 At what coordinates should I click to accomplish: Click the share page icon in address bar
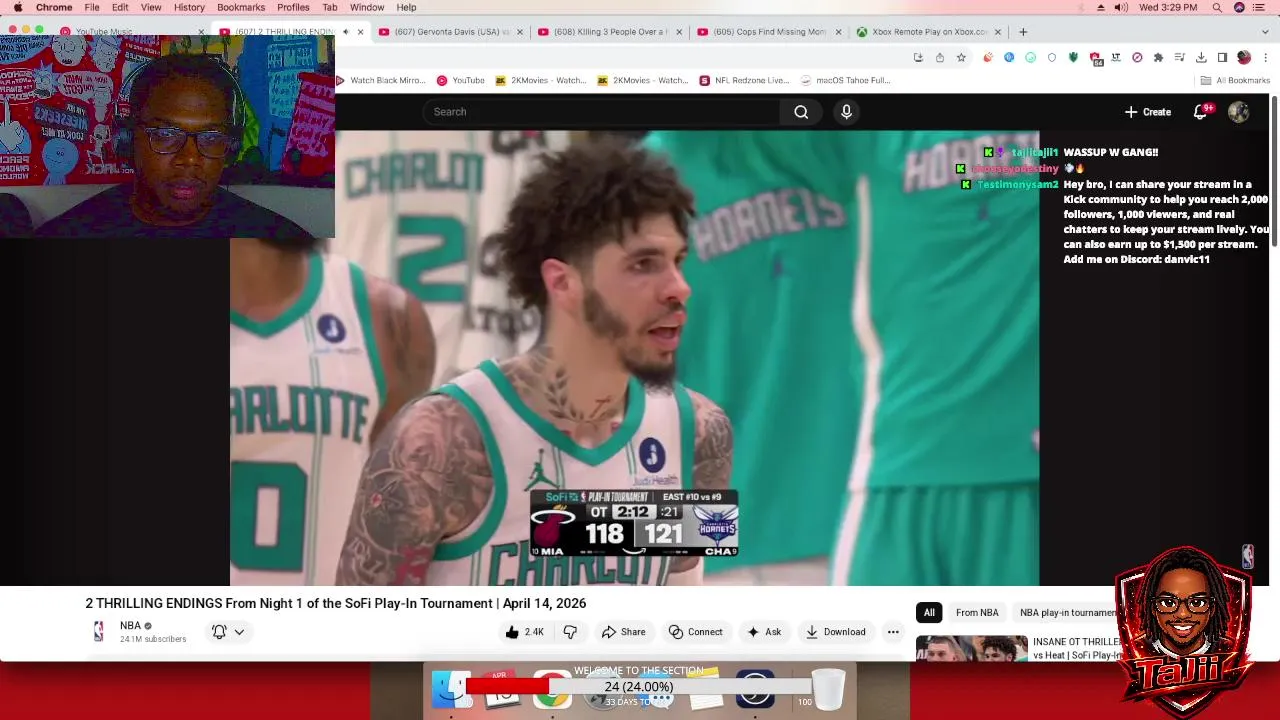pyautogui.click(x=940, y=58)
